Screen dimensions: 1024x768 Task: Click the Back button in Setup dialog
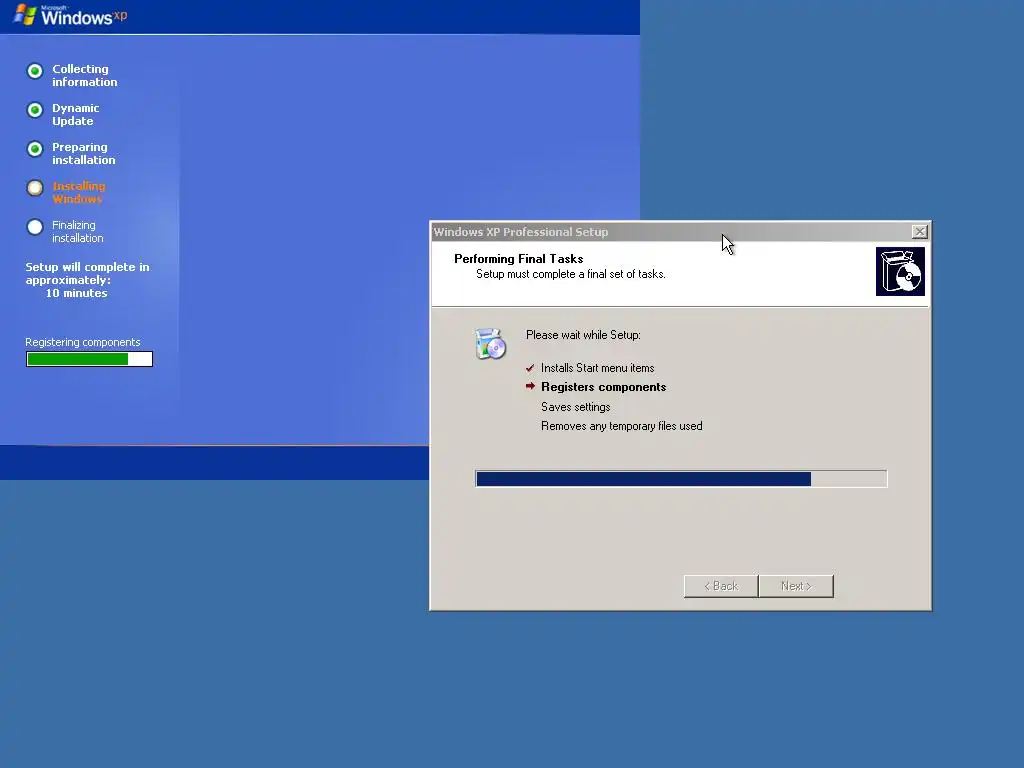coord(721,586)
